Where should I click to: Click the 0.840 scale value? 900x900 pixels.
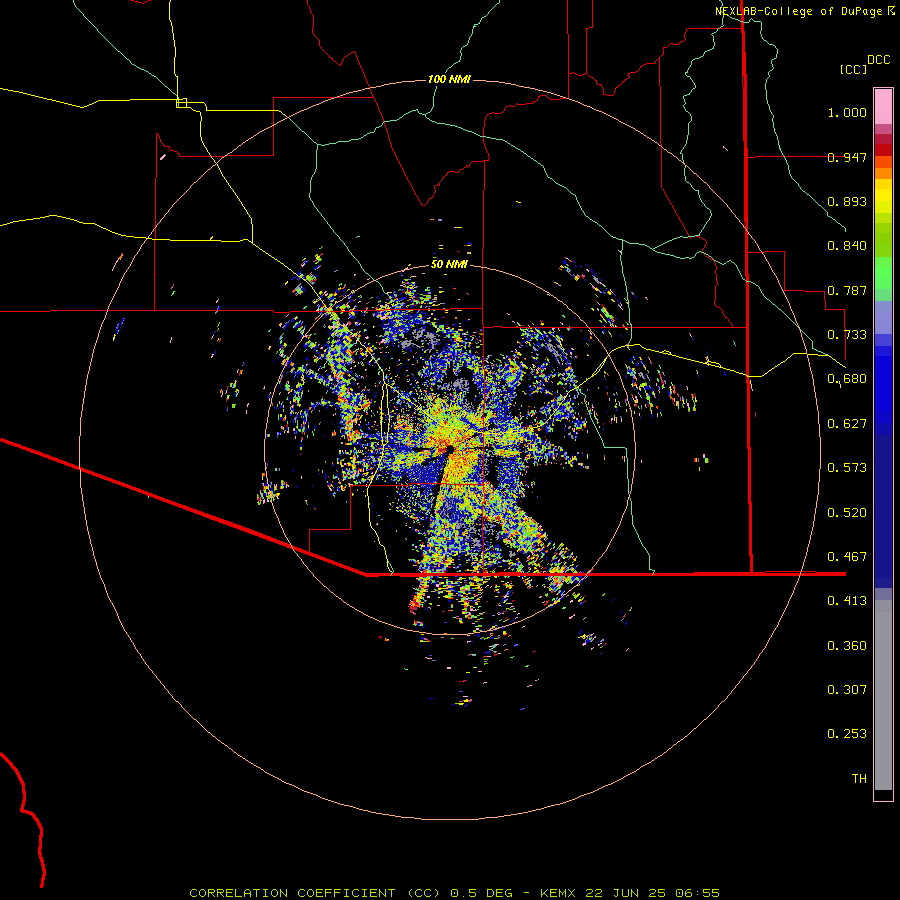click(x=847, y=246)
